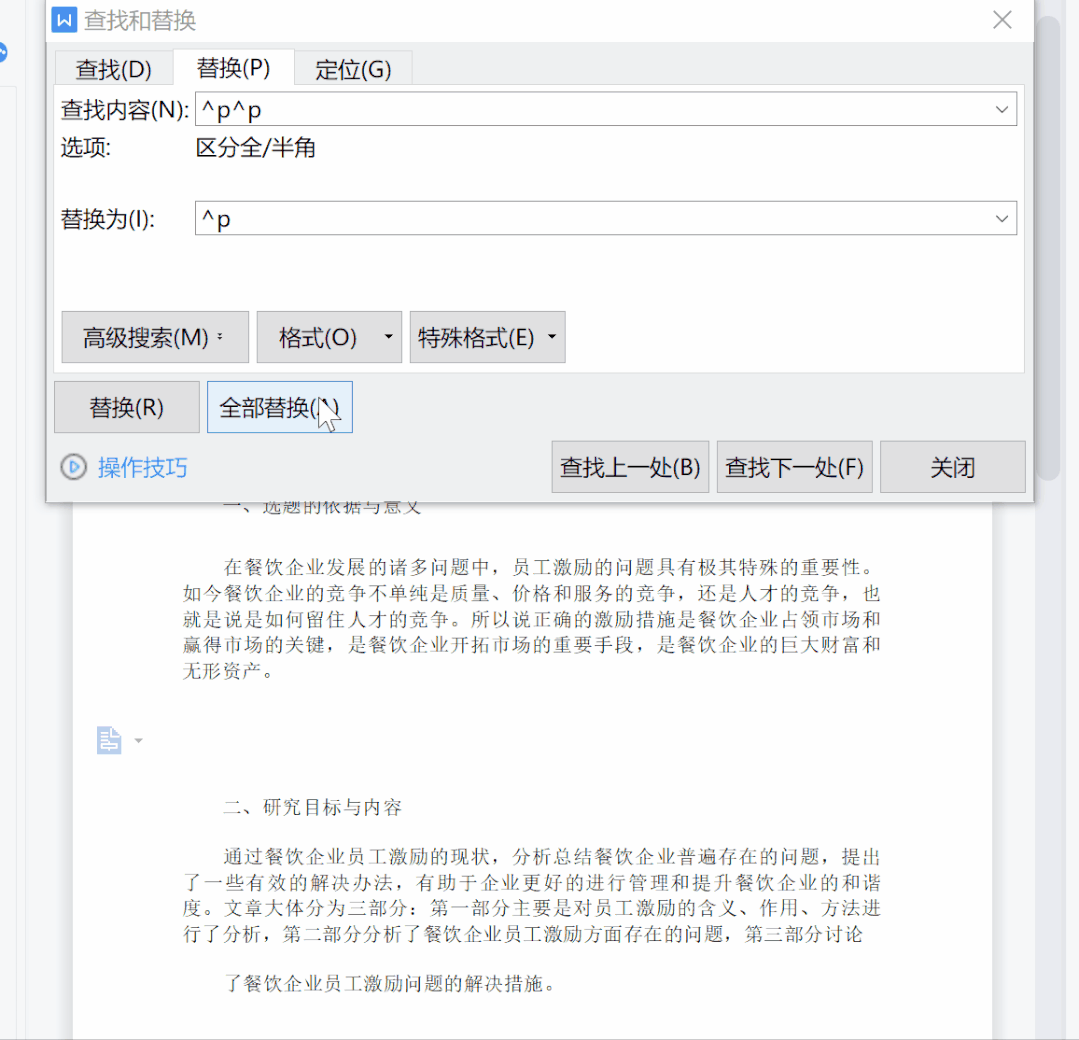Click the paragraph layout icon in the document margin
Image resolution: width=1079 pixels, height=1040 pixels.
(109, 740)
